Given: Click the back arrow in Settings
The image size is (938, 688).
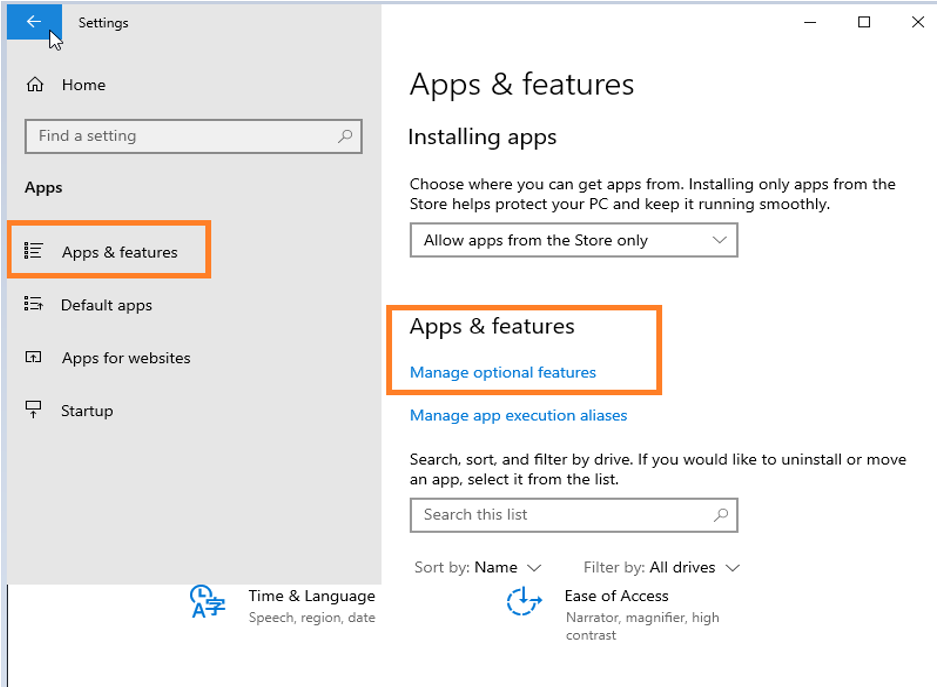Looking at the screenshot, I should coord(34,22).
